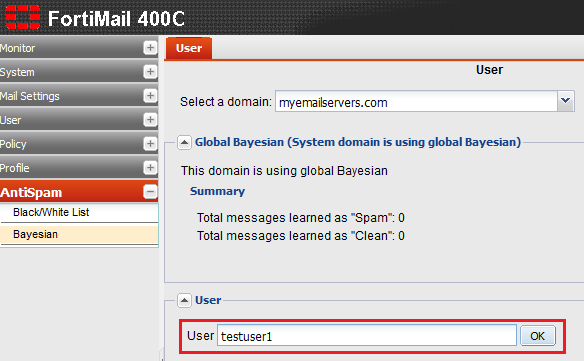Open the Profile sidebar menu

(x=79, y=168)
